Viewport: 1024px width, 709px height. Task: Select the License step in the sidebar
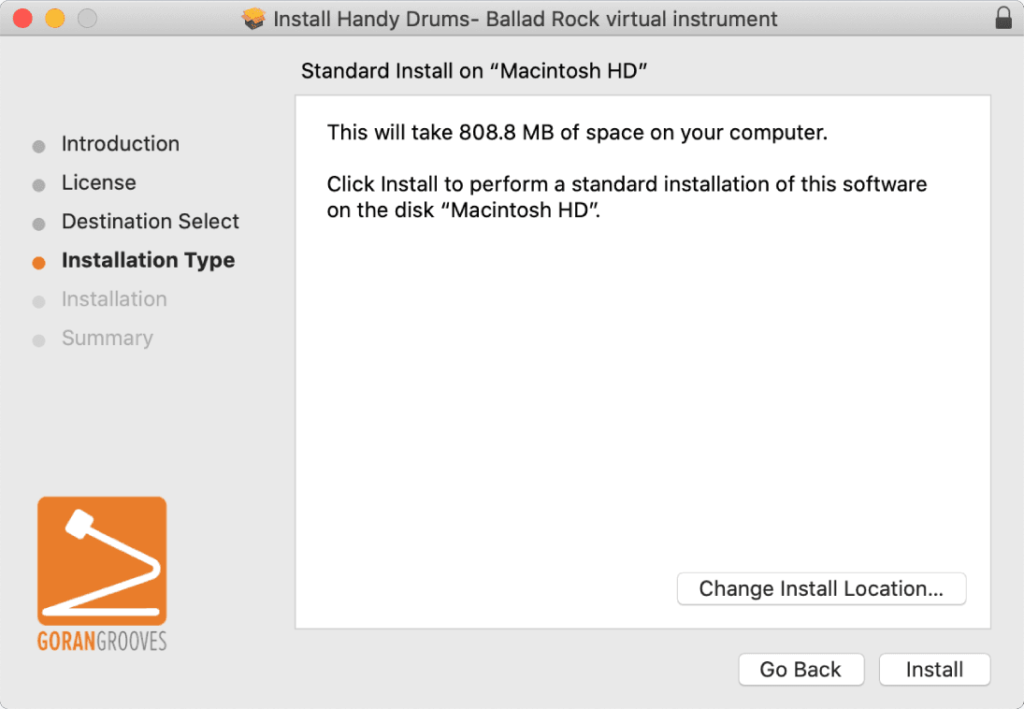click(99, 183)
